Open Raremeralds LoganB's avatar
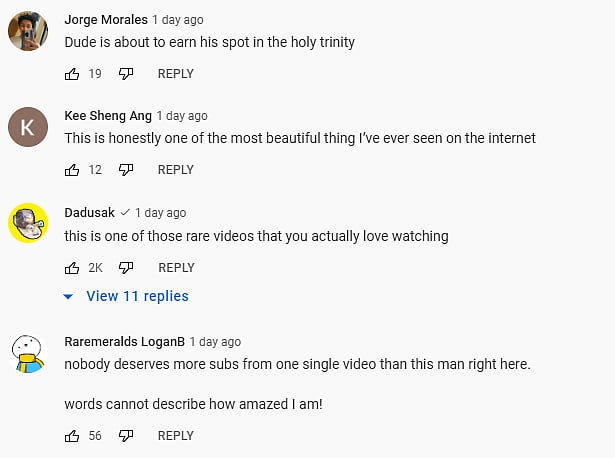Viewport: 615px width, 458px height. tap(27, 353)
